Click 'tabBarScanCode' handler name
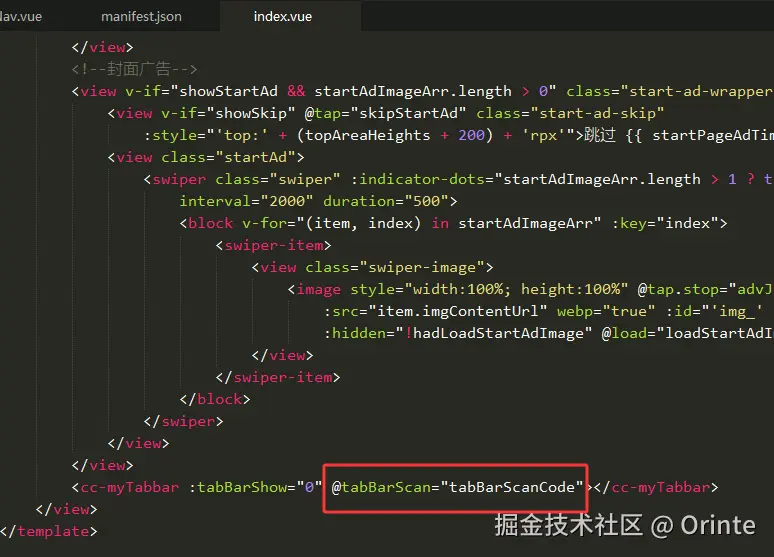This screenshot has height=557, width=774. point(512,487)
